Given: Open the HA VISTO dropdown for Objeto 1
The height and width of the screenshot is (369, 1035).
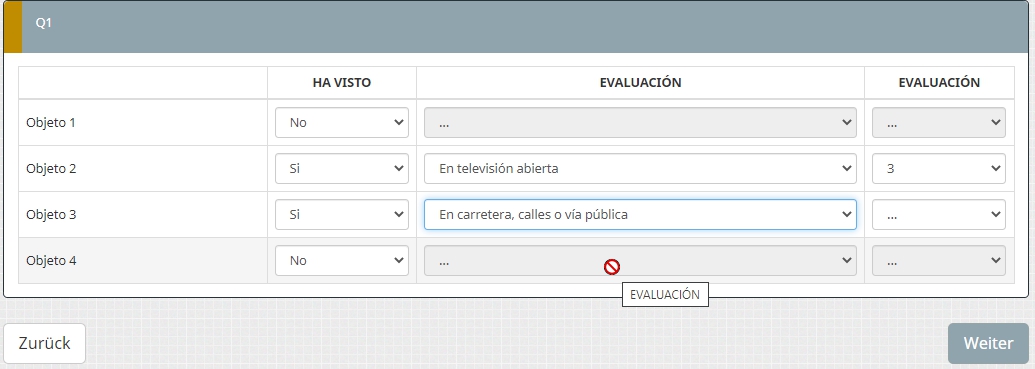Looking at the screenshot, I should point(342,123).
